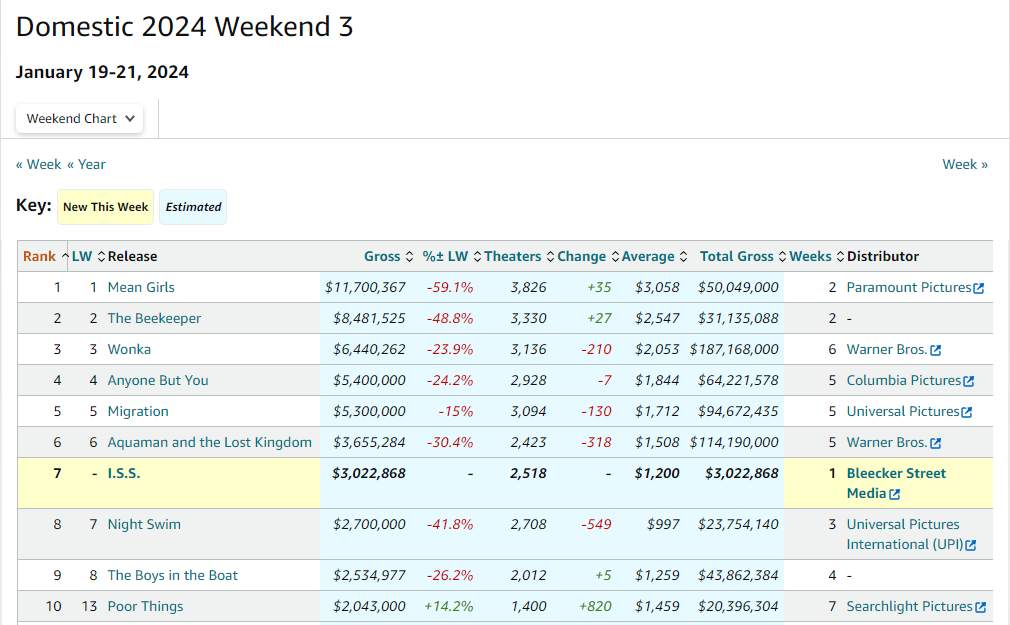Open Searchlight Pictures distributor link
Image resolution: width=1010 pixels, height=625 pixels.
(909, 606)
